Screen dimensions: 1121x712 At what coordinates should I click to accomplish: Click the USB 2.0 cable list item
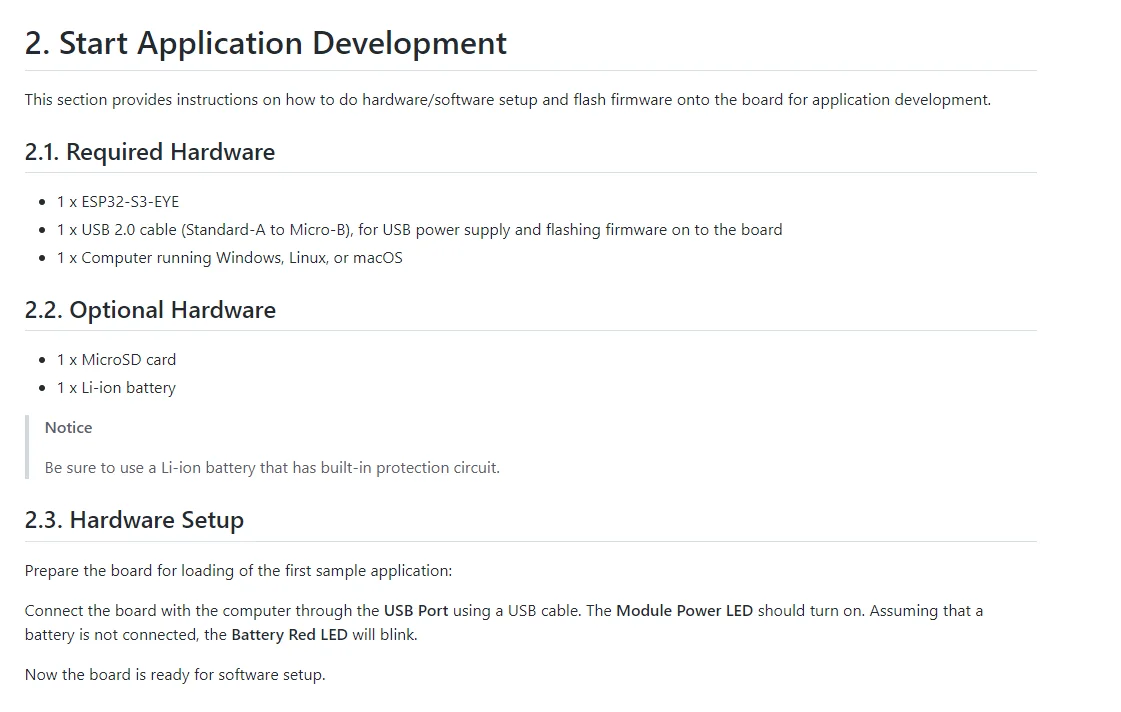[420, 229]
